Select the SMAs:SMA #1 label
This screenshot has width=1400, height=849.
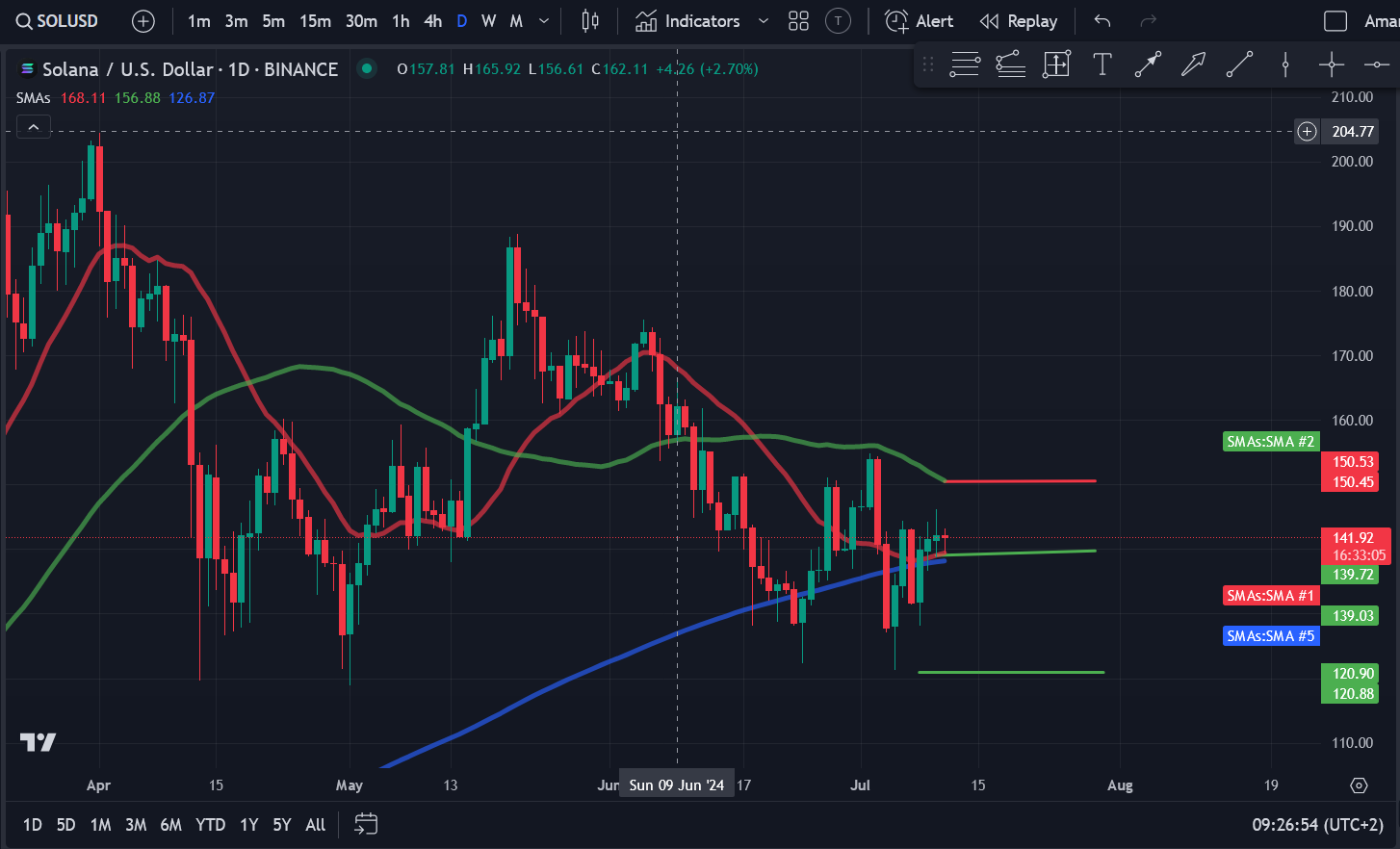point(1270,596)
